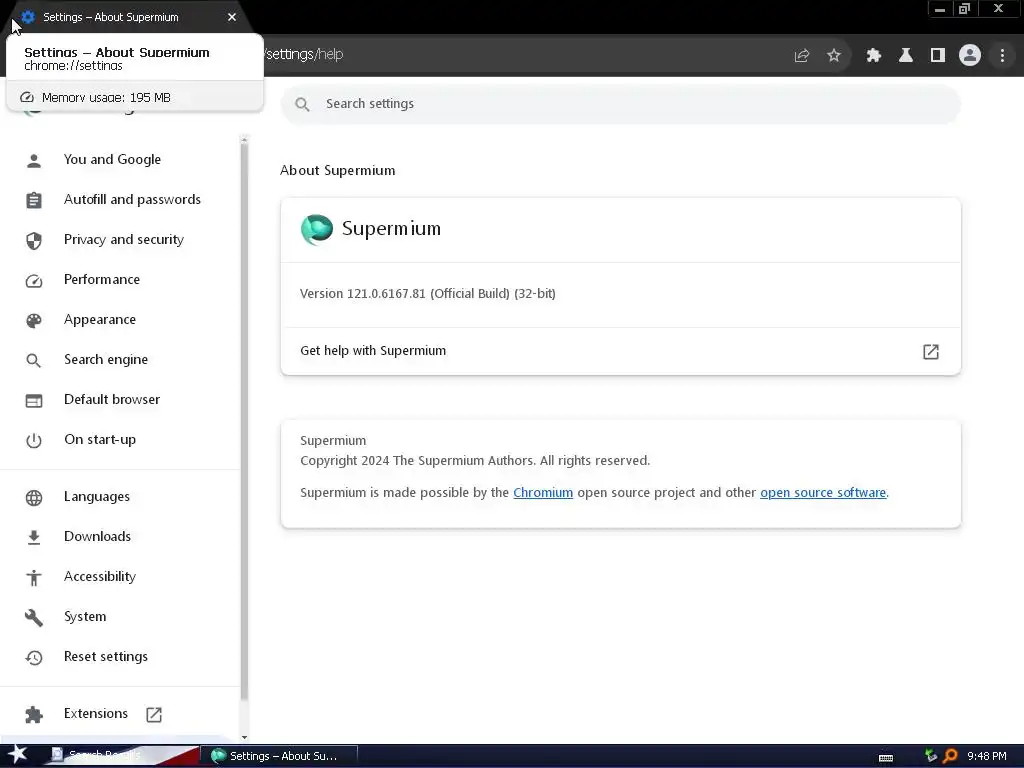Click the Languages globe icon
Screen dimensions: 1024x768
34,498
